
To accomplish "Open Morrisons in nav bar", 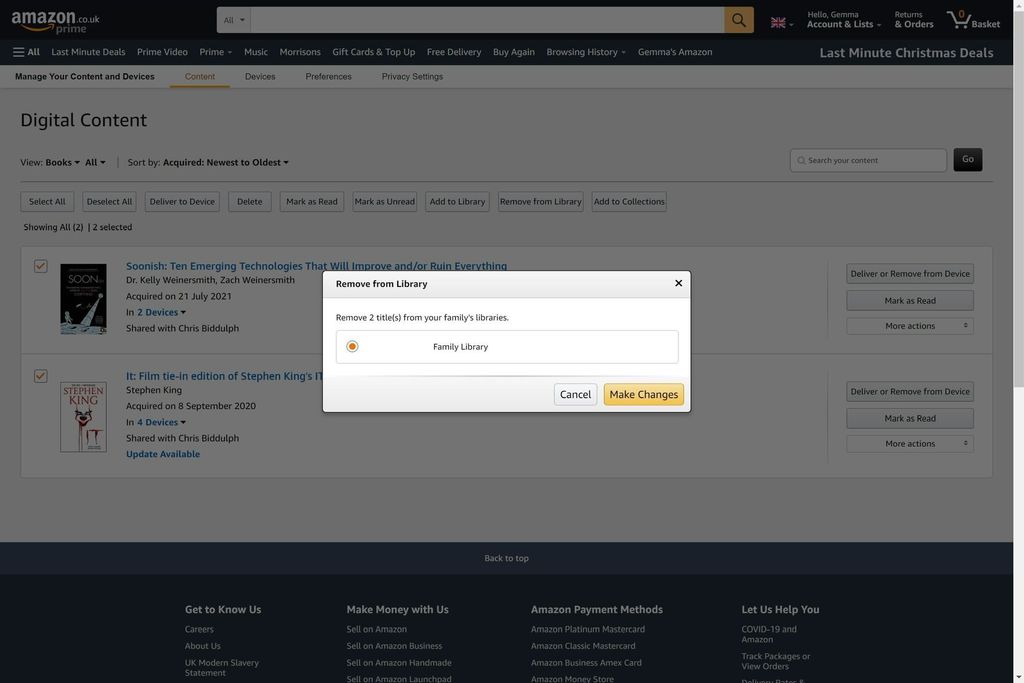I will 300,52.
